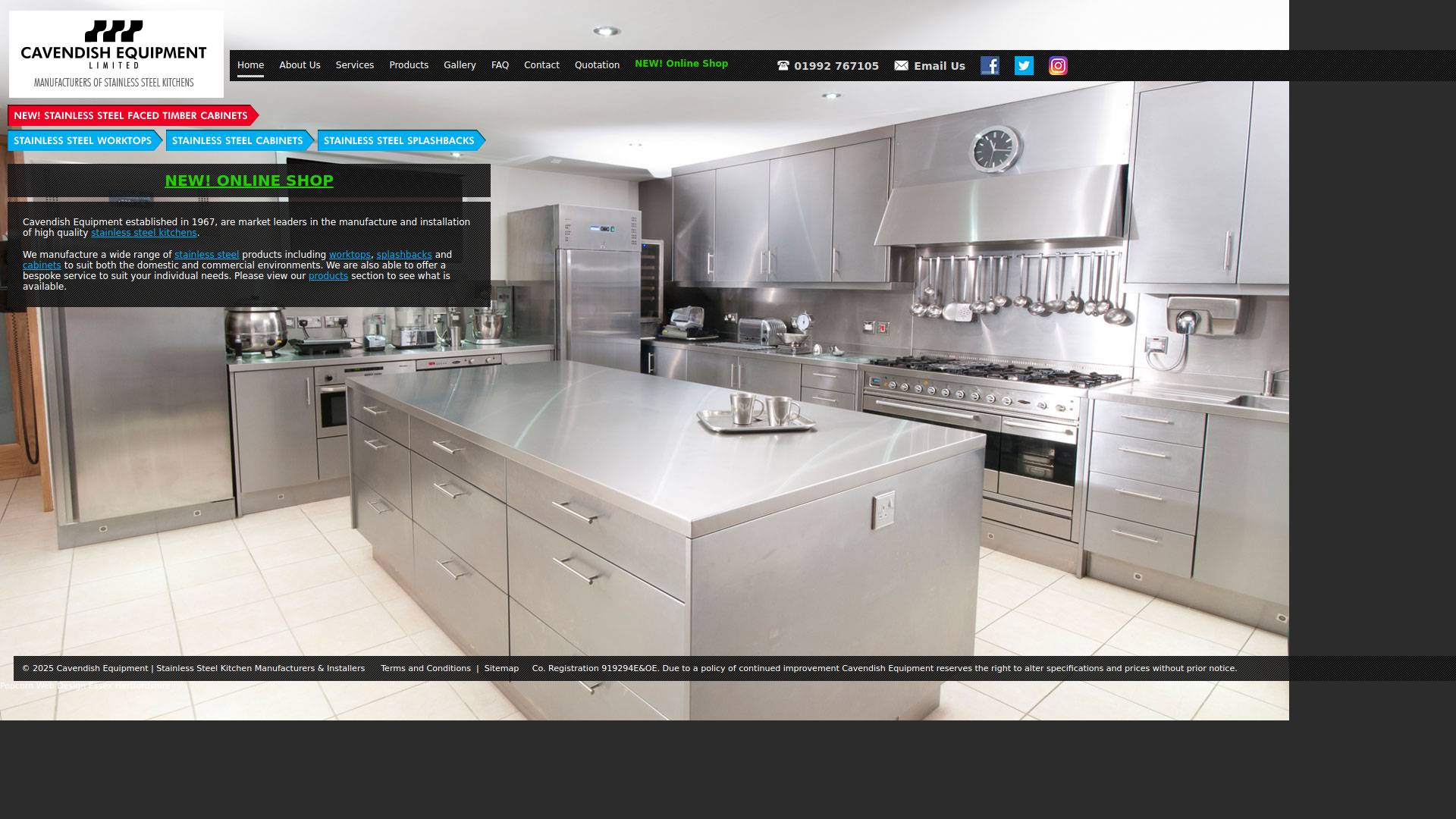Open the Sitemap footer link
The width and height of the screenshot is (1456, 819).
[x=501, y=668]
